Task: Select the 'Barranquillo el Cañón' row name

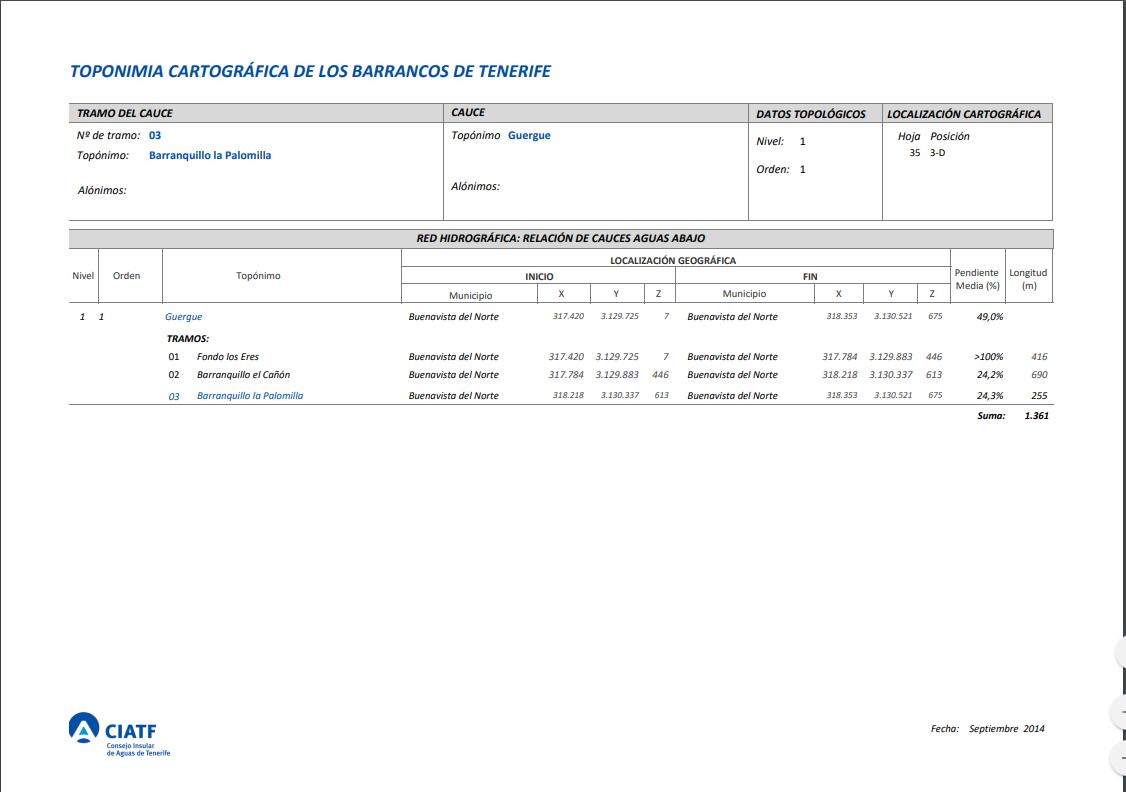Action: 243,375
